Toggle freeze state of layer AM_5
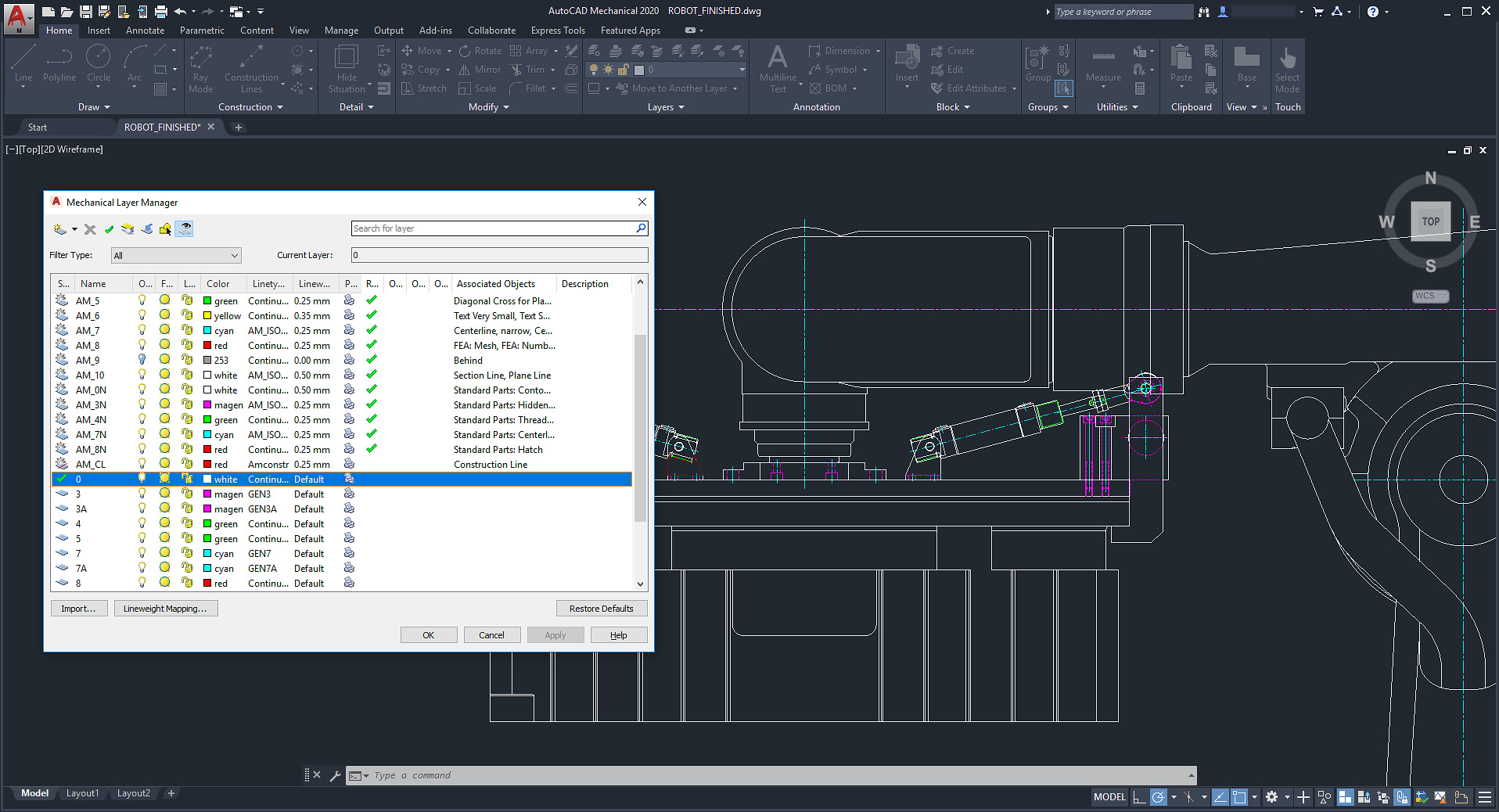 click(x=165, y=300)
